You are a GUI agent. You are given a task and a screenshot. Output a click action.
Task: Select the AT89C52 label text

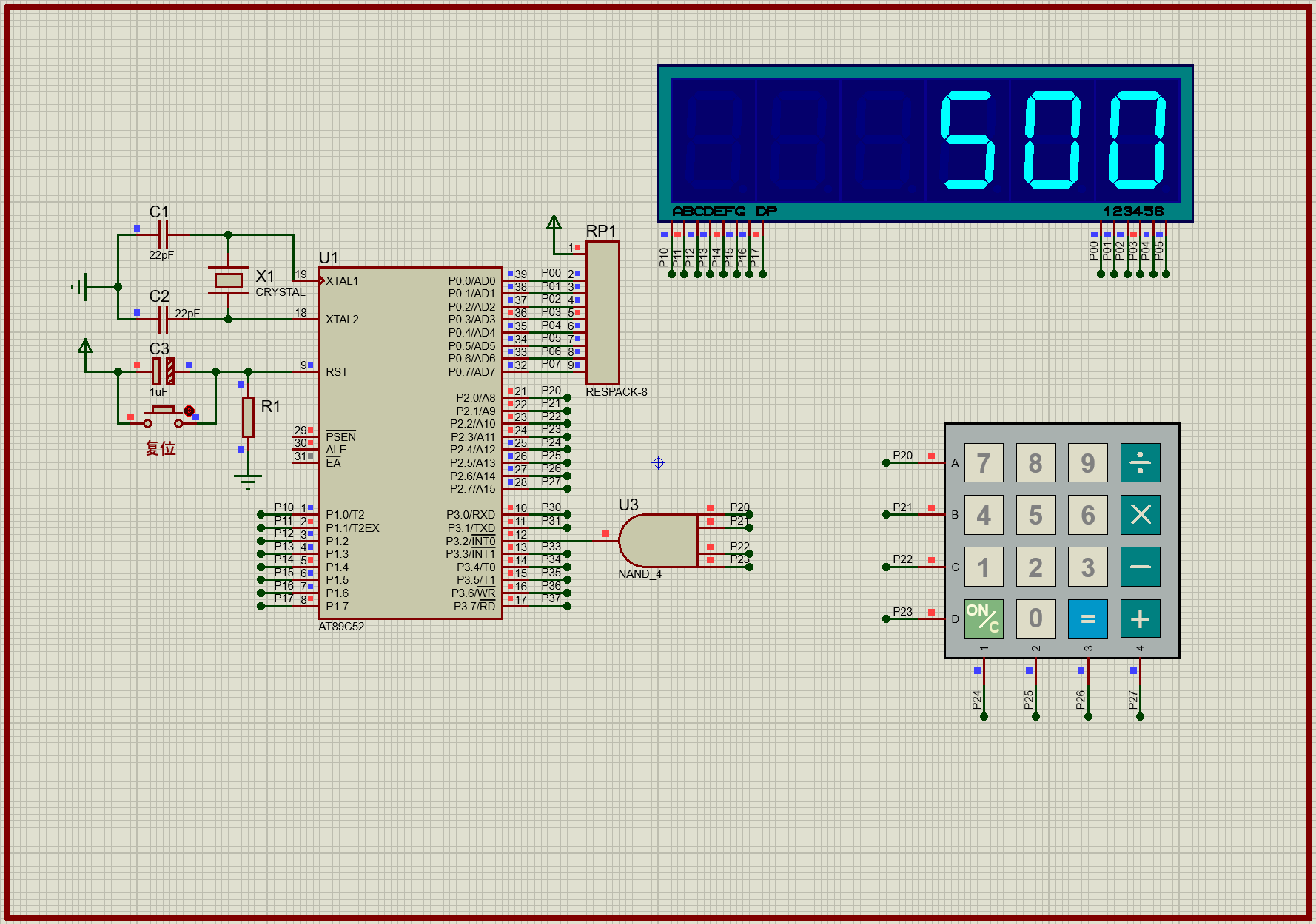click(x=341, y=627)
